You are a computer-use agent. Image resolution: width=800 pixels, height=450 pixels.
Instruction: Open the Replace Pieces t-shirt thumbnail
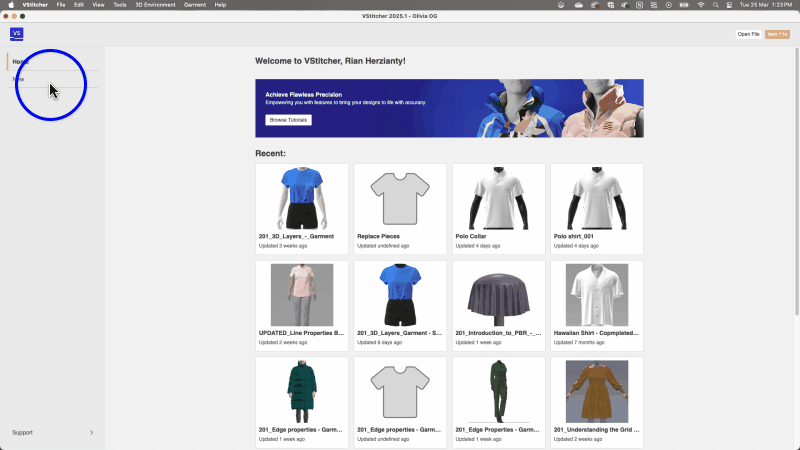tap(400, 198)
